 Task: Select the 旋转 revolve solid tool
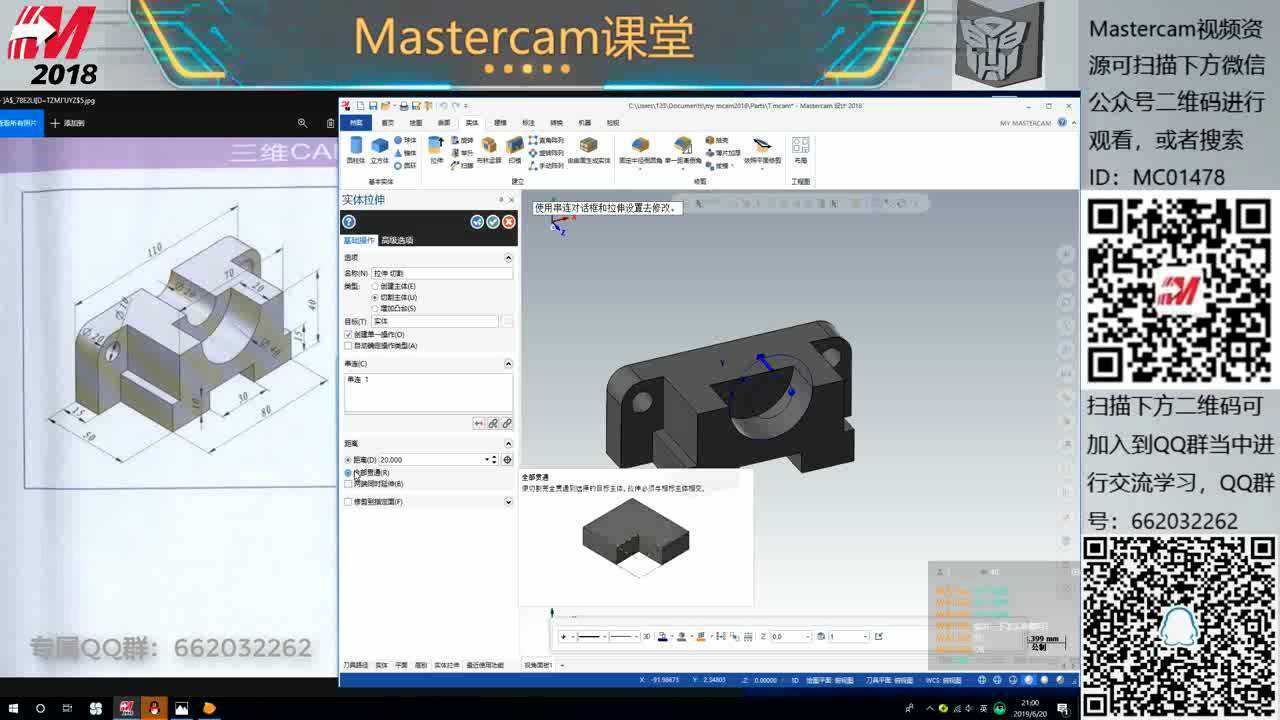pyautogui.click(x=461, y=142)
